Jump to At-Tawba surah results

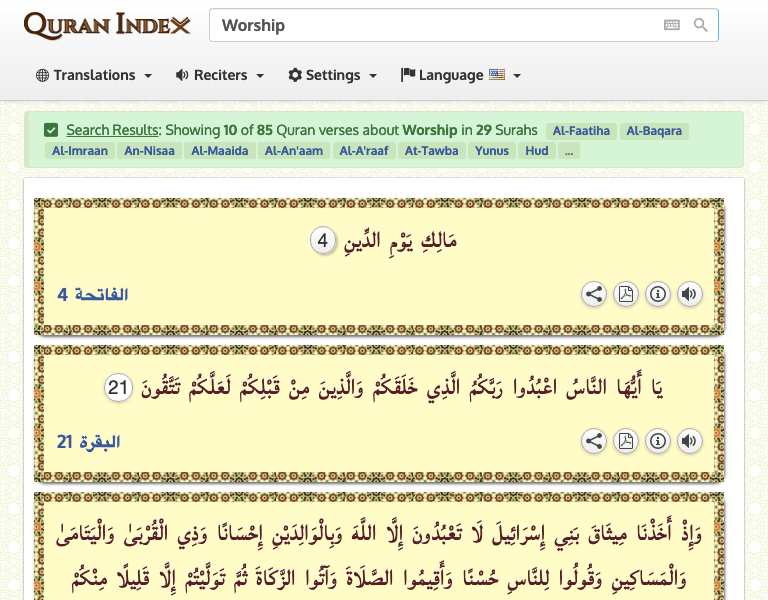[432, 151]
